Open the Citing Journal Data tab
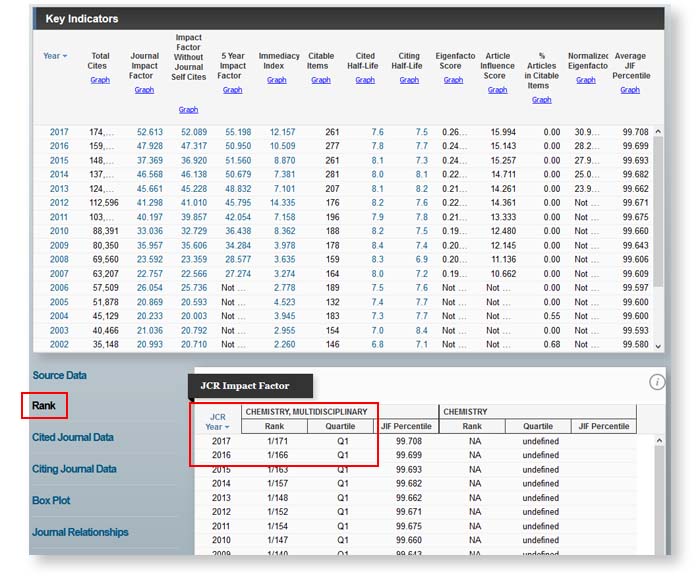The width and height of the screenshot is (700, 586). click(74, 469)
